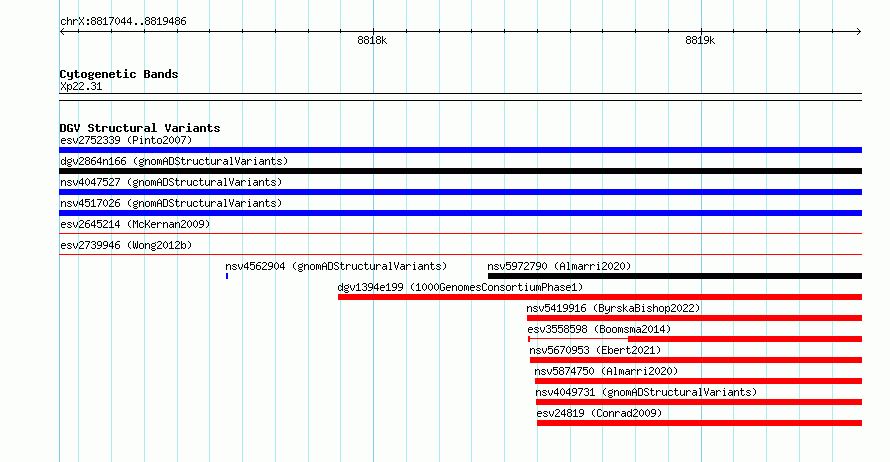
Task: Open esv3558598 (Boomsma2014) variant label
Action: click(599, 329)
